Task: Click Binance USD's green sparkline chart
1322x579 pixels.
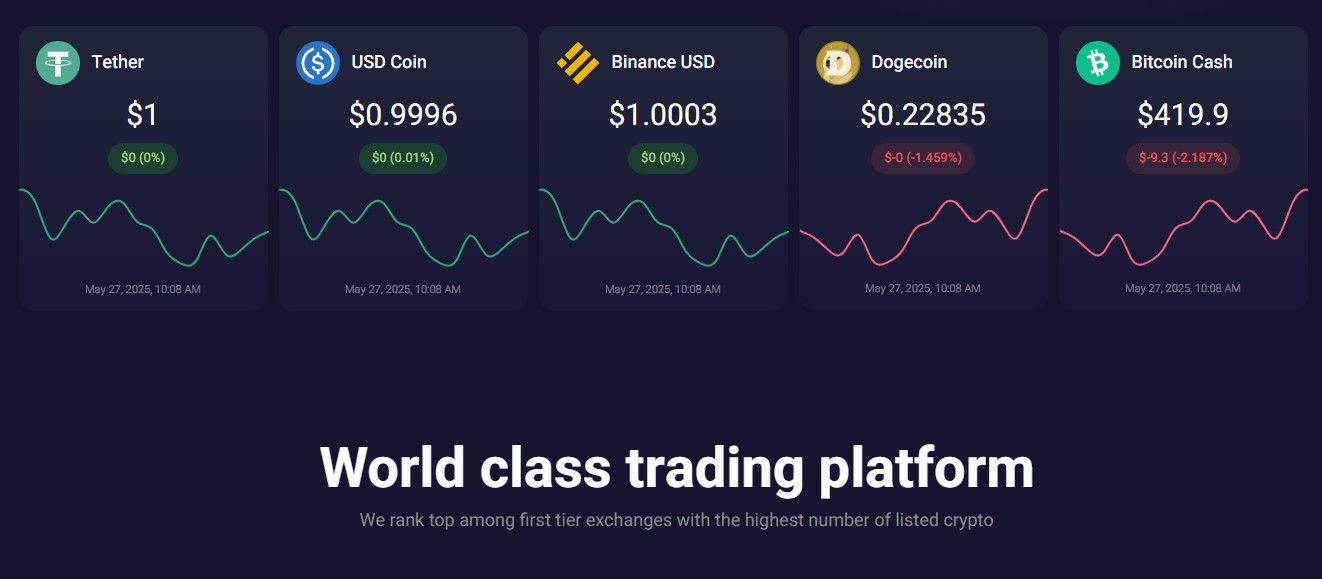Action: click(663, 227)
